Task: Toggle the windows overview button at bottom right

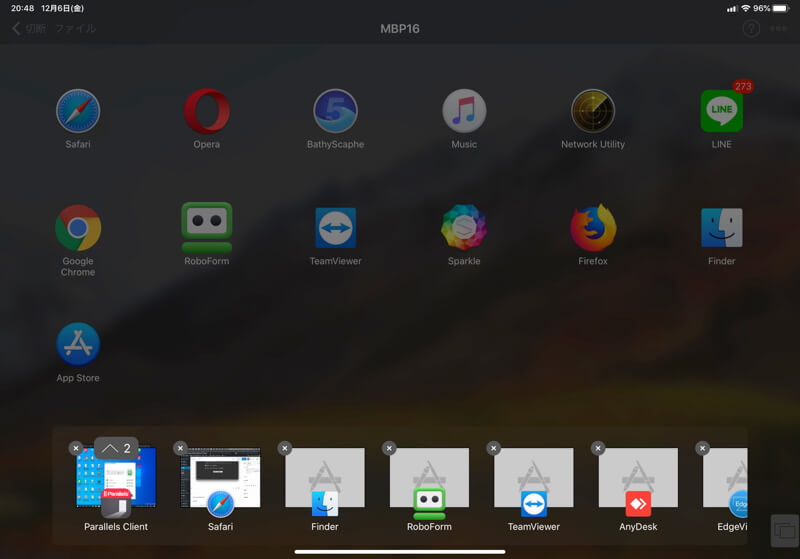Action: (784, 530)
